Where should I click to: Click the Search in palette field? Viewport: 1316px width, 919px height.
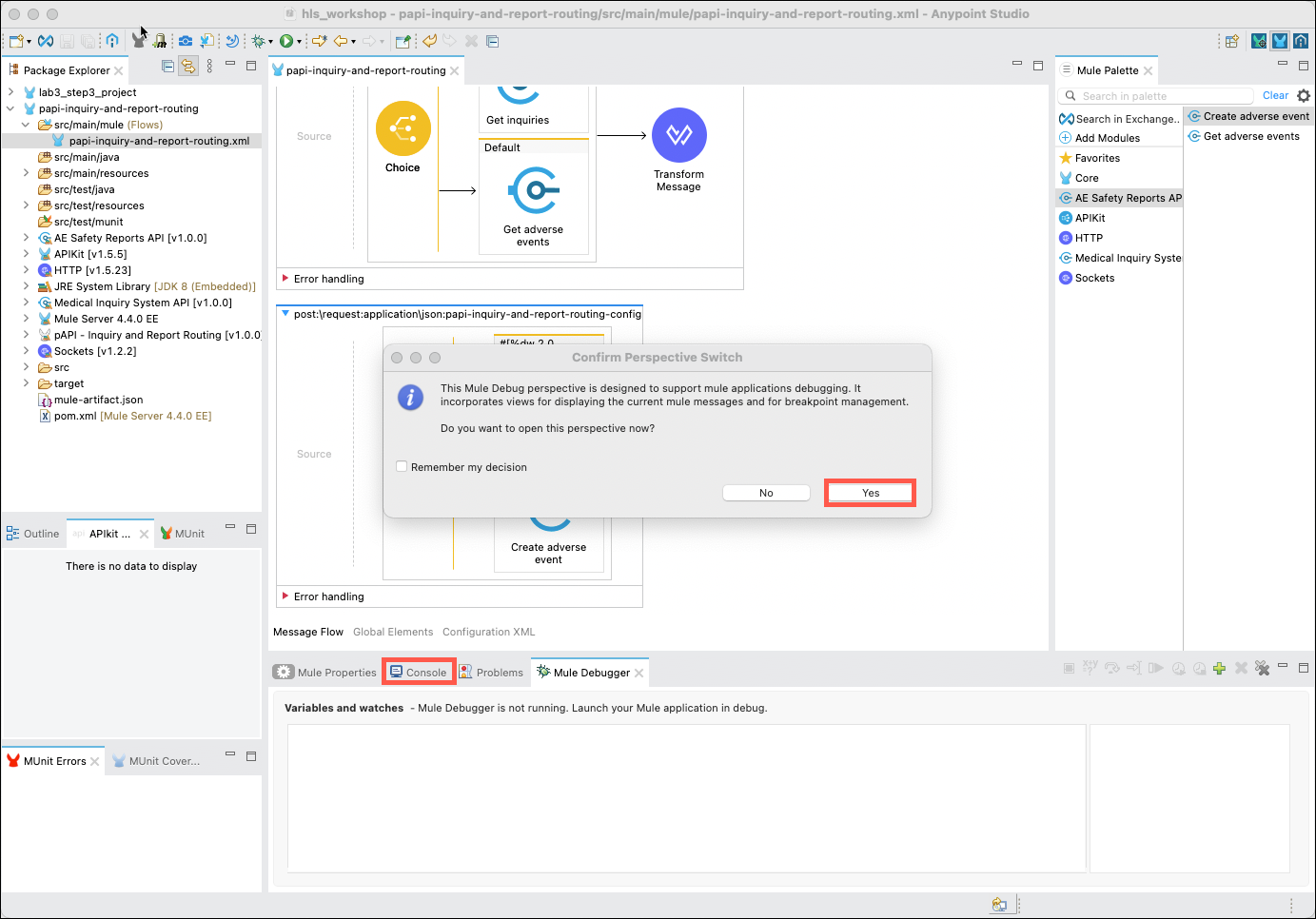pos(1155,96)
